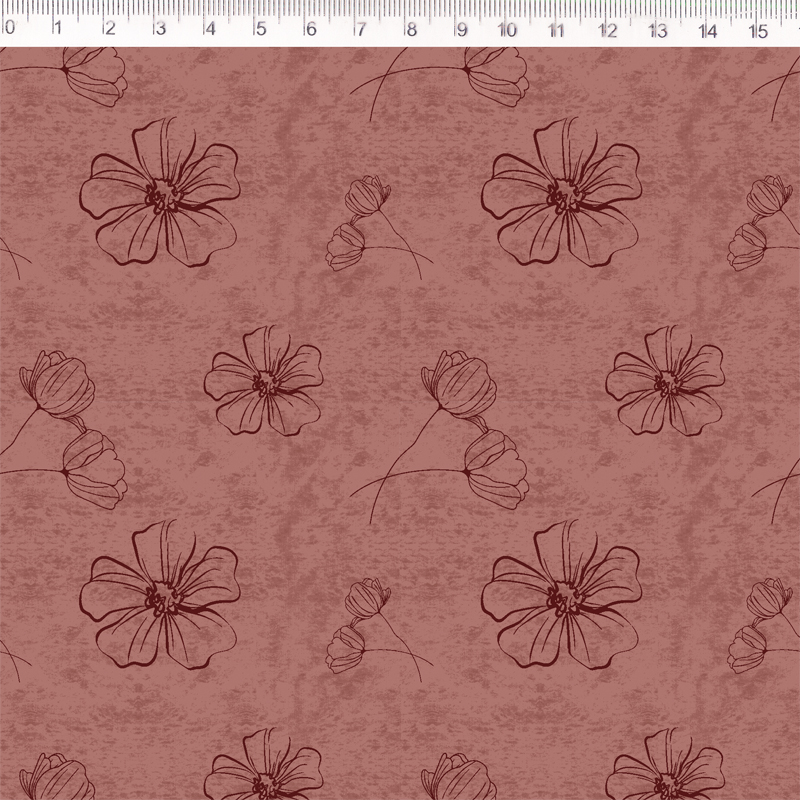Click the medium open flower in the left-center area
800x800 pixels.
click(x=264, y=382)
